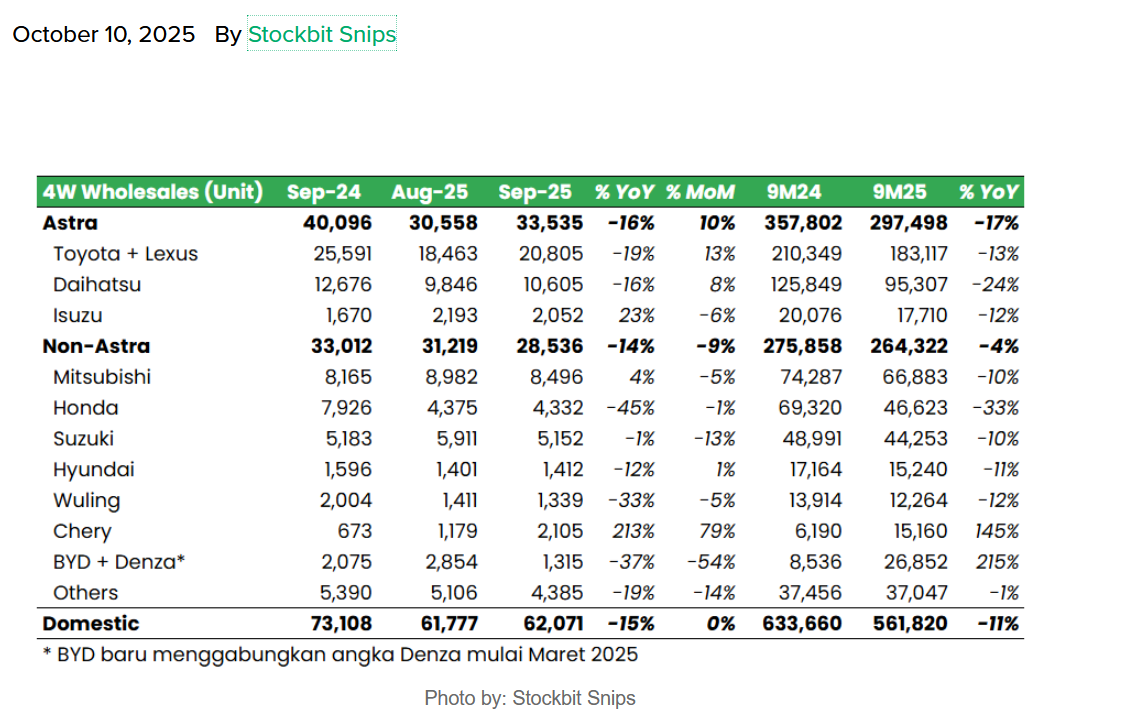
Task: Click the Mitsubishi row label
Action: [x=102, y=377]
